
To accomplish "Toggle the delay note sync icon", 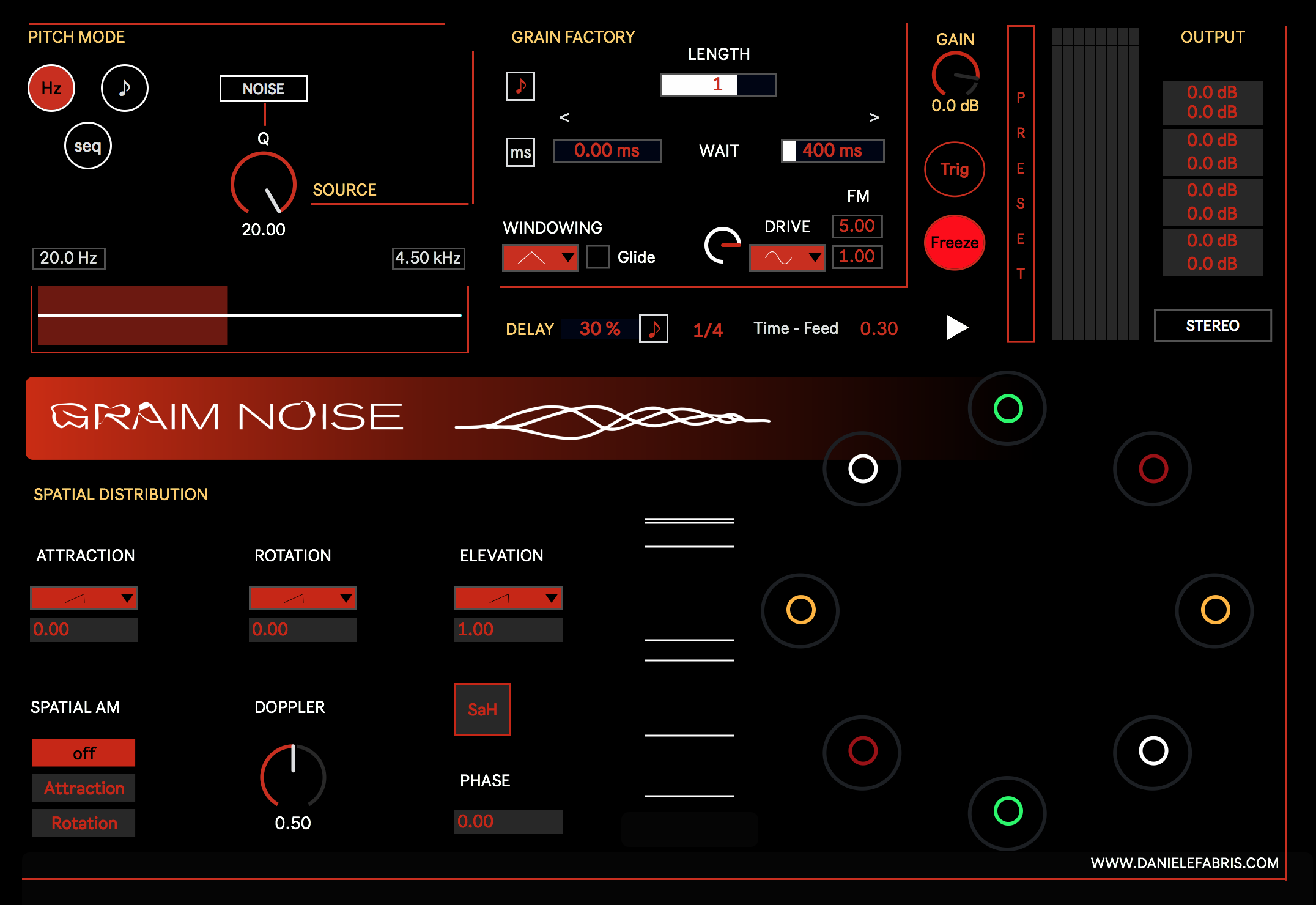I will (x=653, y=328).
